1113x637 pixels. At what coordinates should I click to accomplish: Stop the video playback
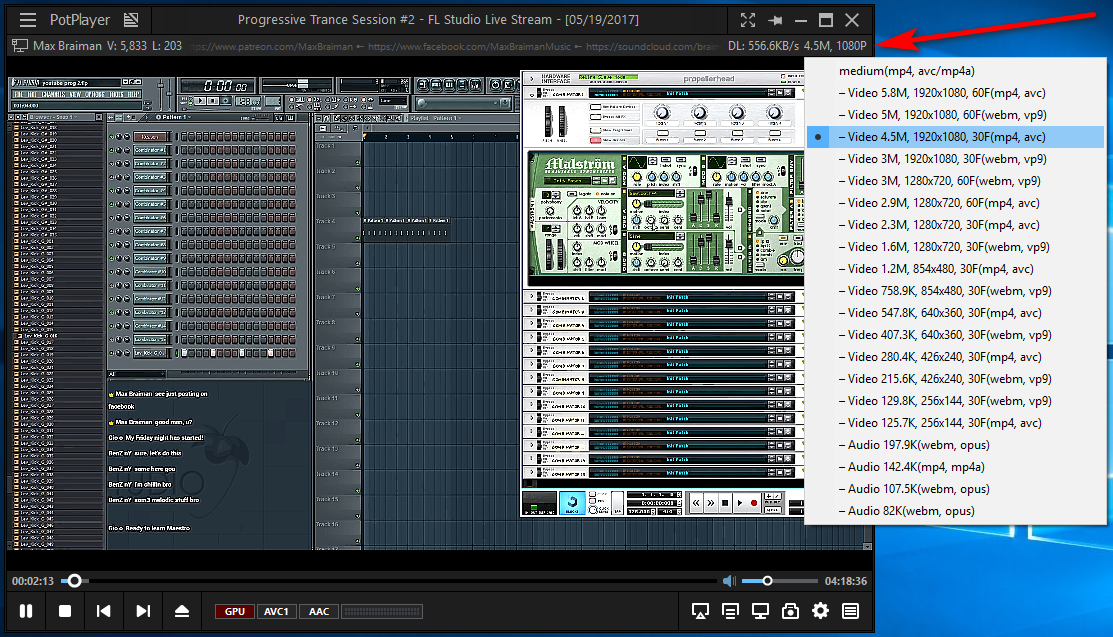[65, 611]
